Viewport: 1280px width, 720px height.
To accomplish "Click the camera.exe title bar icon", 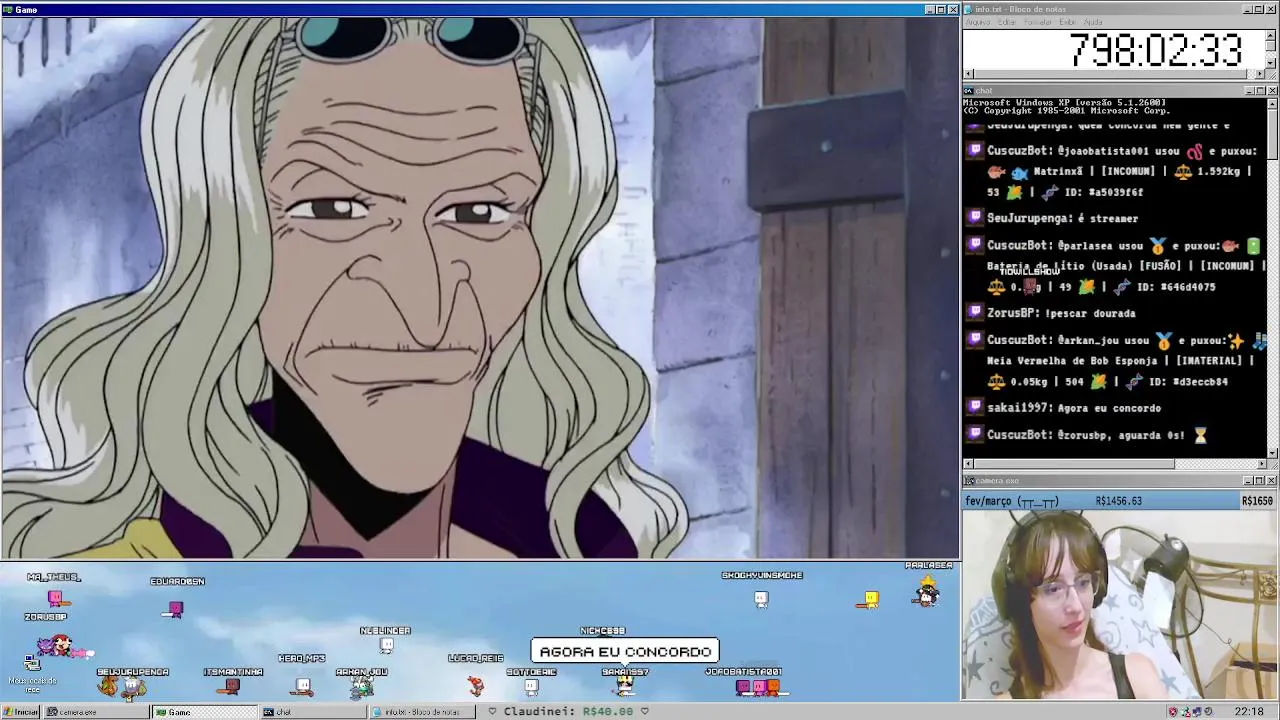I will 968,481.
